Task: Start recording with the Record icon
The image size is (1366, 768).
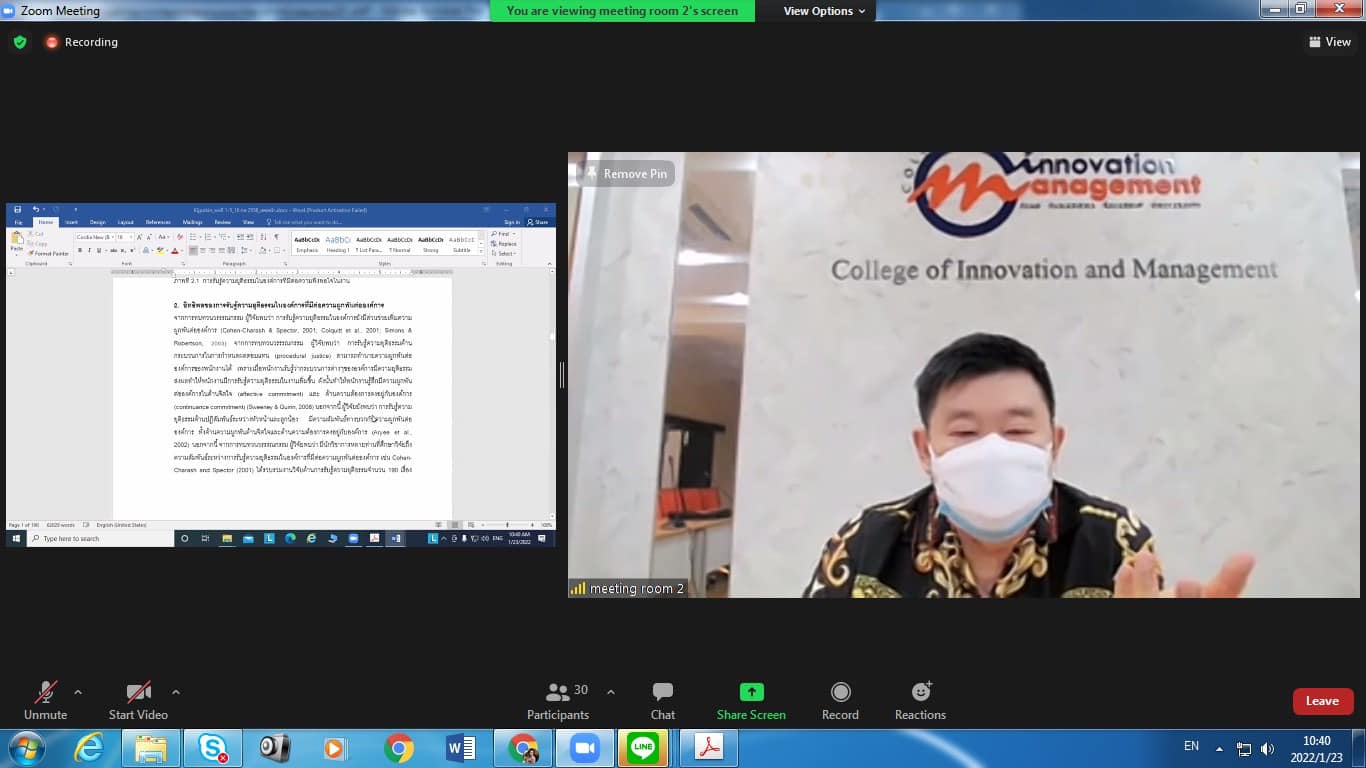Action: click(x=840, y=692)
